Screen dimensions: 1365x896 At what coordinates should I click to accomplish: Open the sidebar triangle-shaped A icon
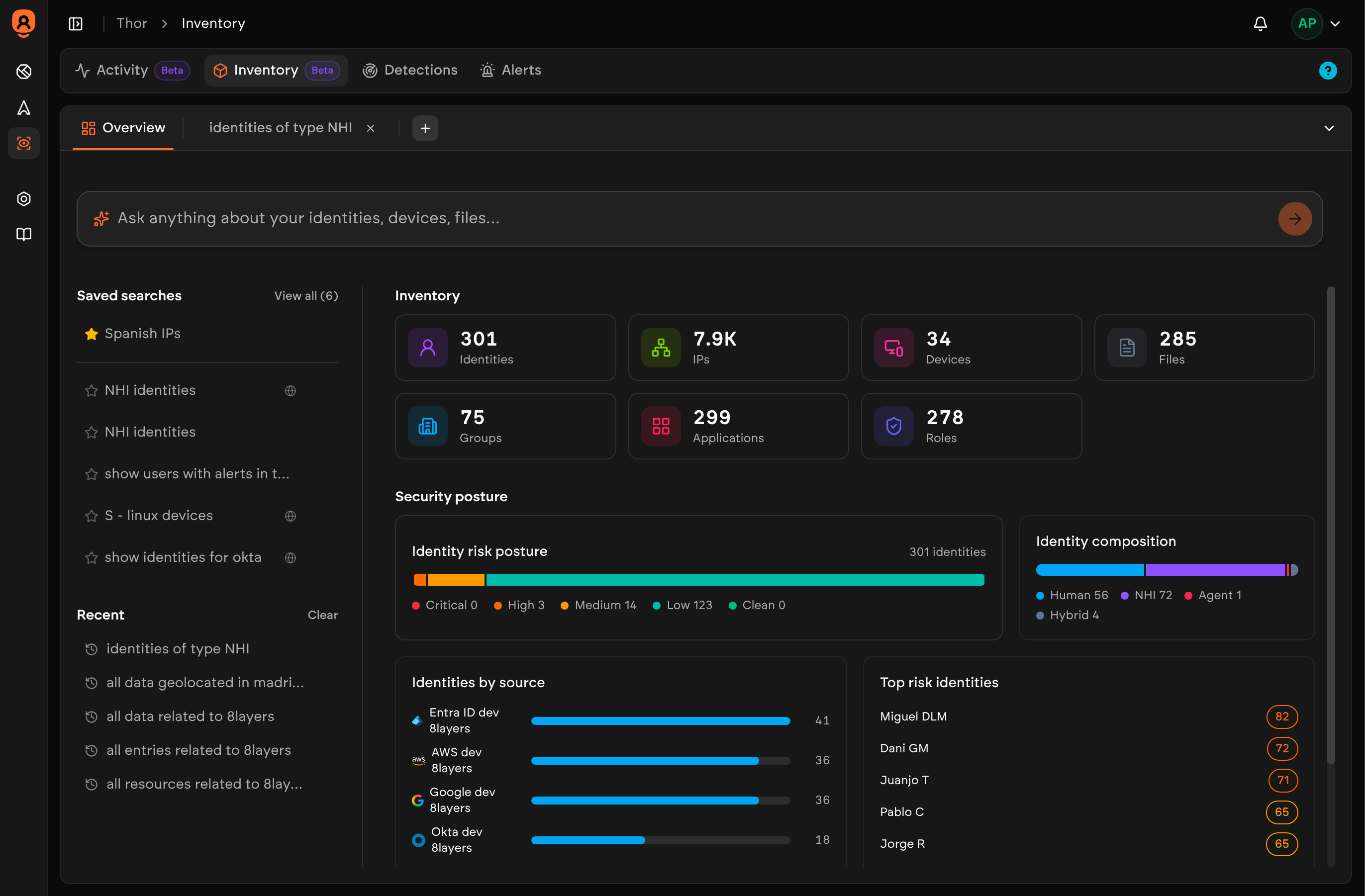[x=23, y=108]
